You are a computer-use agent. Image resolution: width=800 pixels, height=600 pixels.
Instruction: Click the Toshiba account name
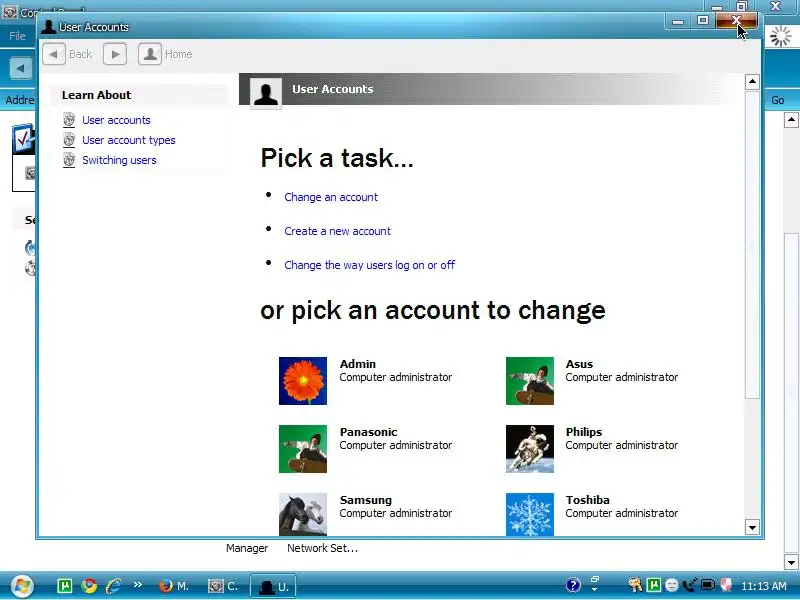click(587, 500)
